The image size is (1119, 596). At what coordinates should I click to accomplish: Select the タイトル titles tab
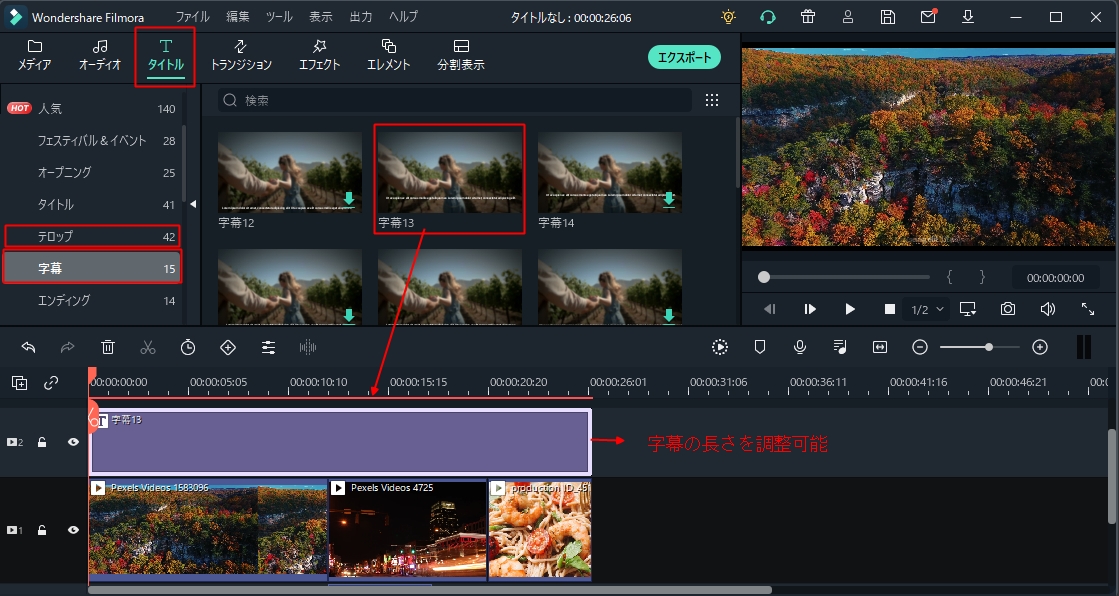point(166,56)
